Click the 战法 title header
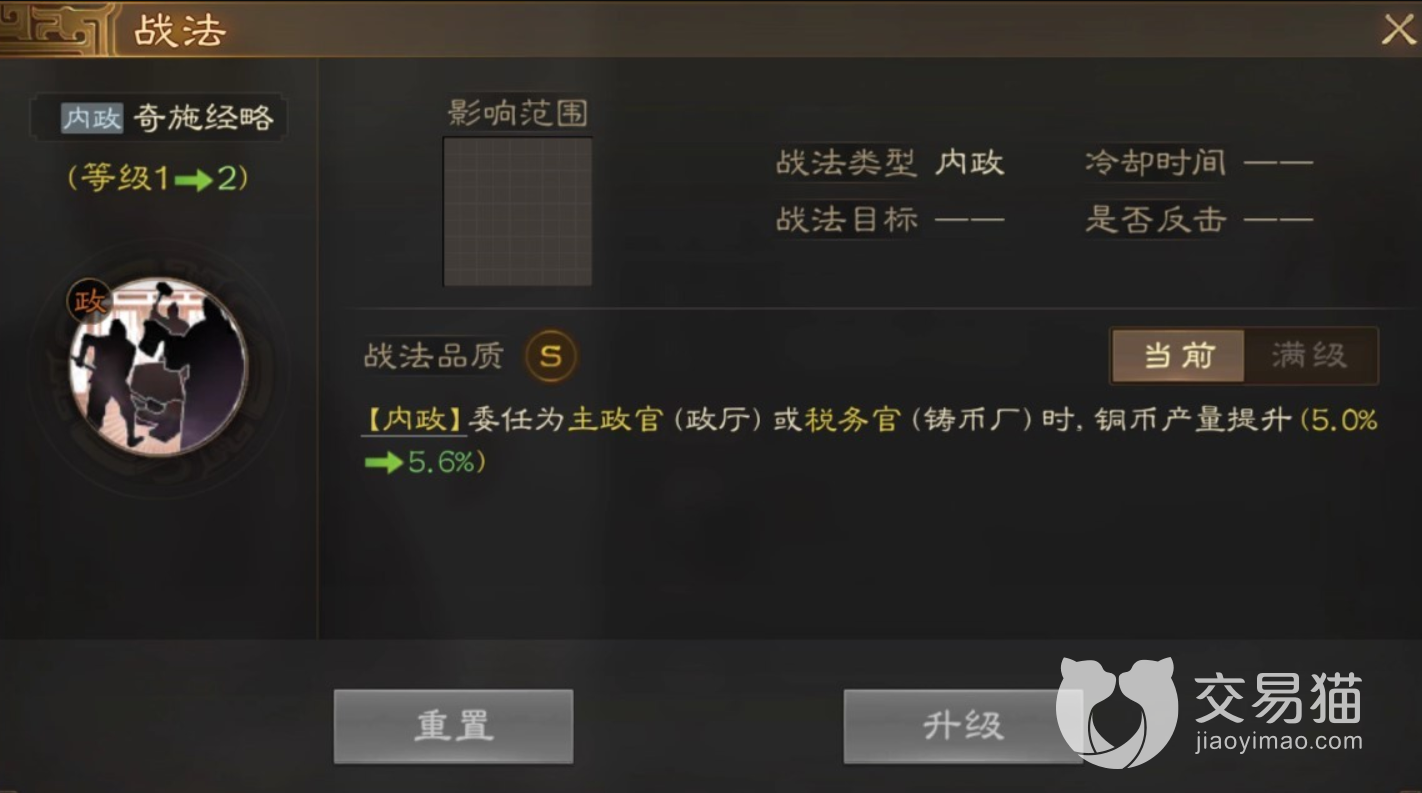This screenshot has width=1422, height=793. (x=180, y=31)
